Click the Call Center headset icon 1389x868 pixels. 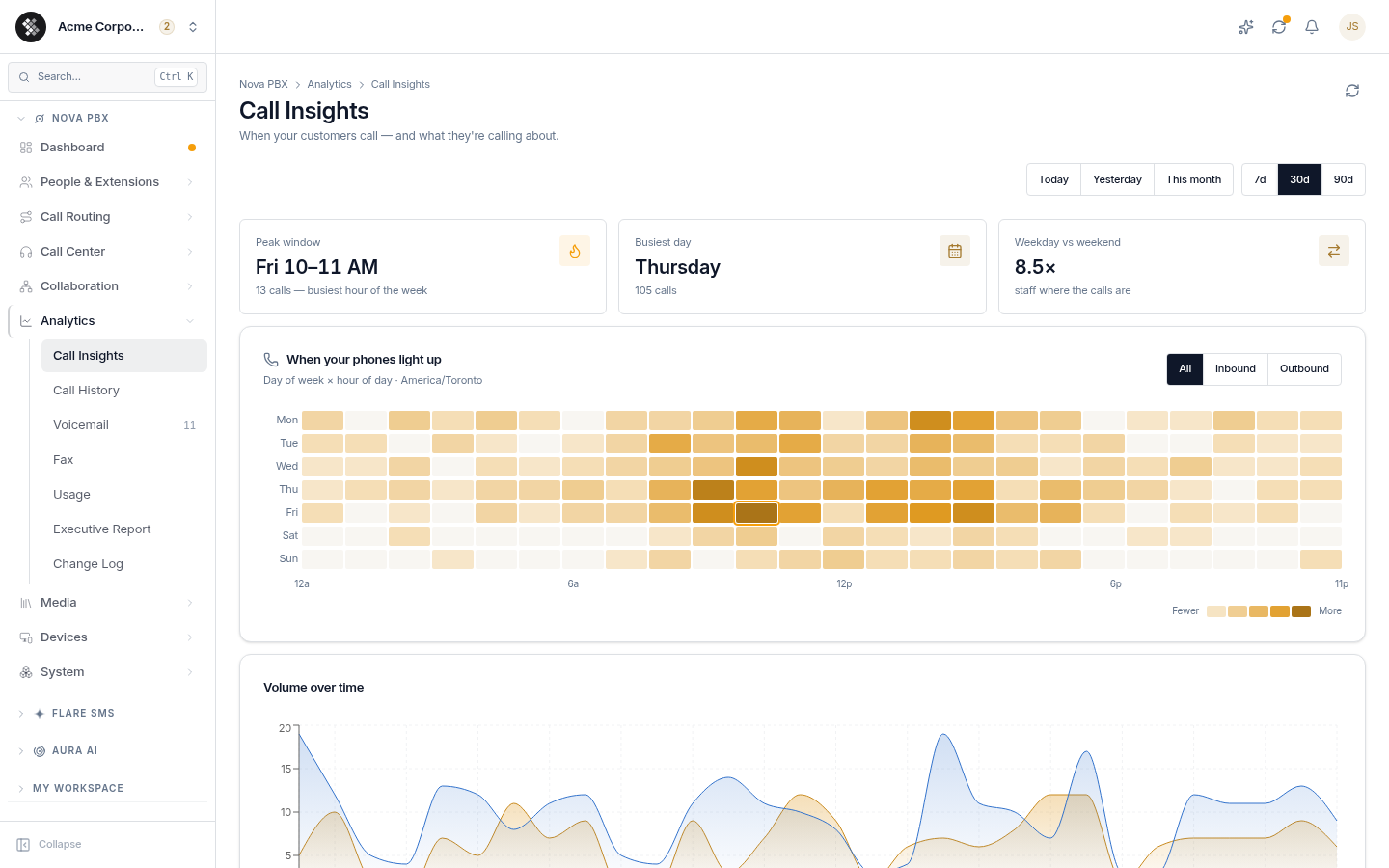tap(26, 252)
